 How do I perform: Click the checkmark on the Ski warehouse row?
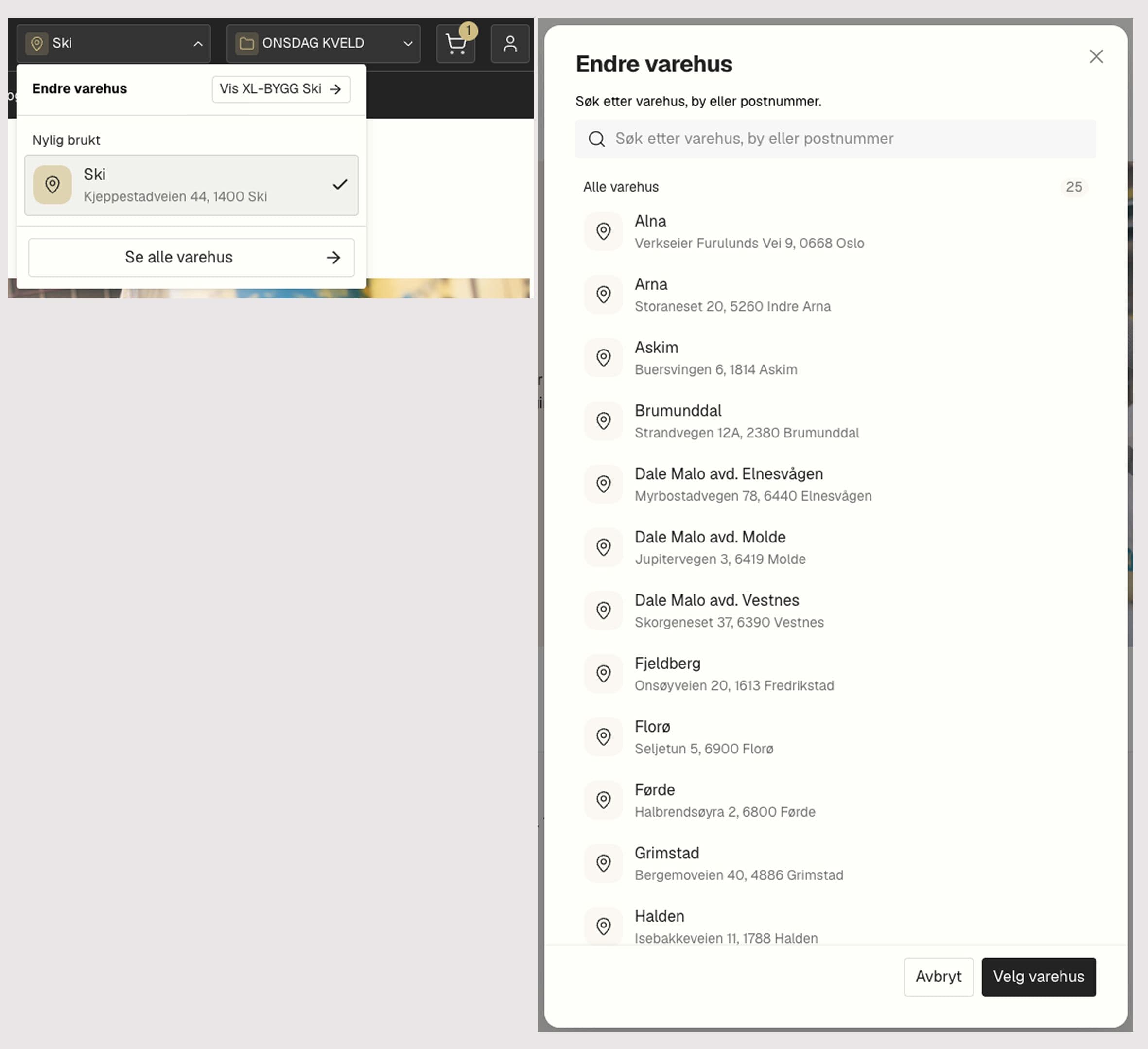click(x=340, y=185)
